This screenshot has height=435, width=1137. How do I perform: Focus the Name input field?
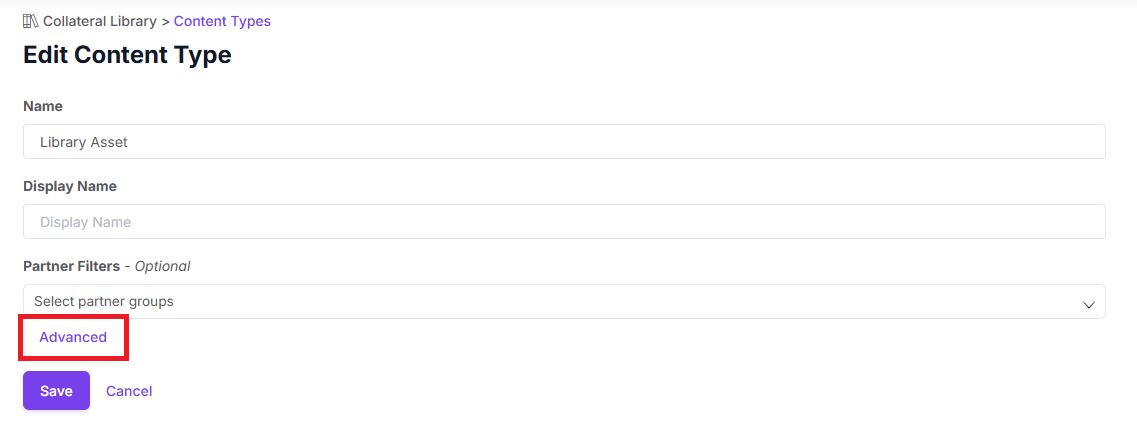coord(564,142)
